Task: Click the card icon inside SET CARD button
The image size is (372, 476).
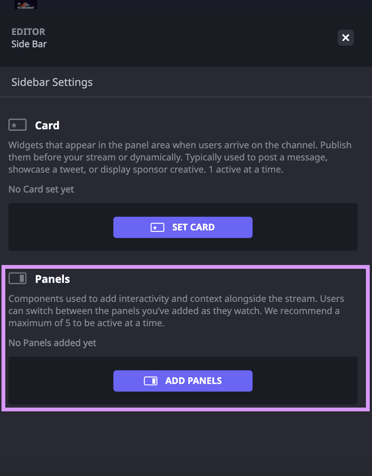Action: [157, 227]
